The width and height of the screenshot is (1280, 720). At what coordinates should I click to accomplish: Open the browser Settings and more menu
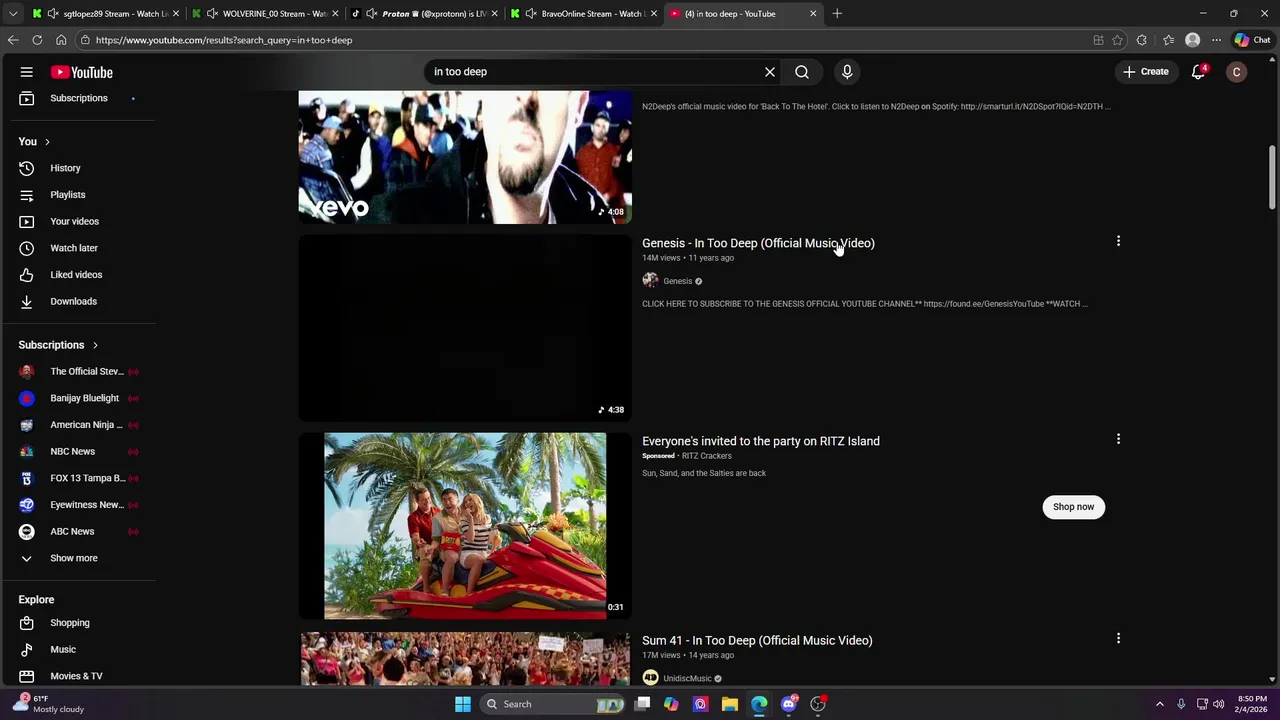(1216, 40)
